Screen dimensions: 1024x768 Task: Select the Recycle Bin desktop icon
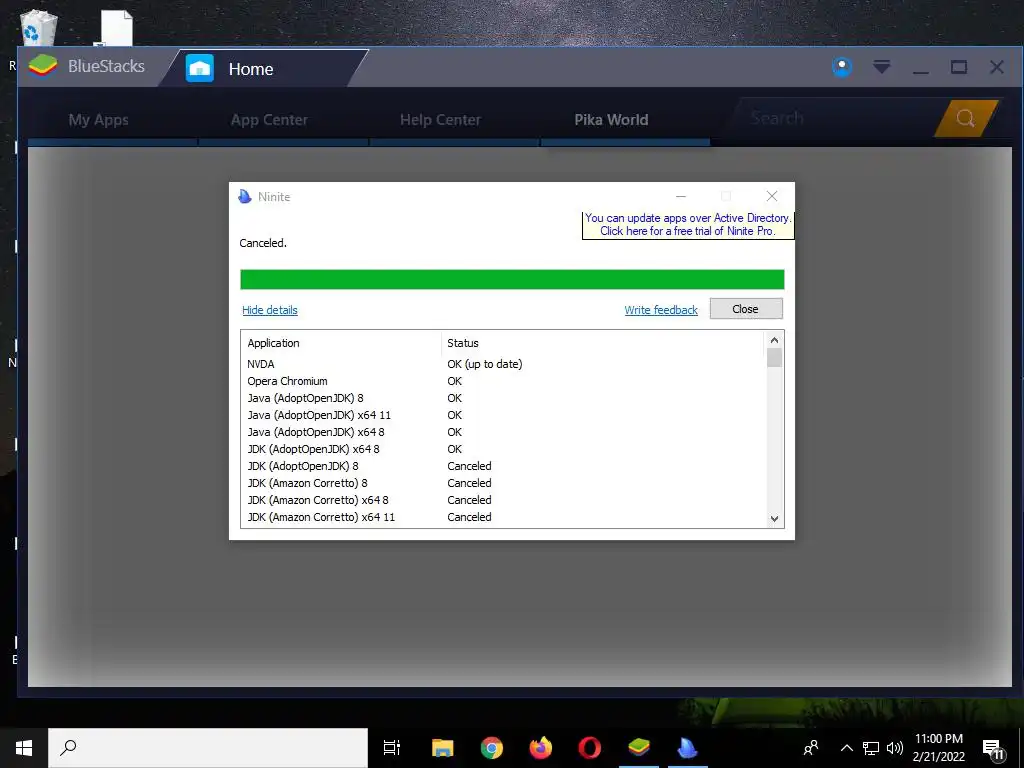point(39,27)
